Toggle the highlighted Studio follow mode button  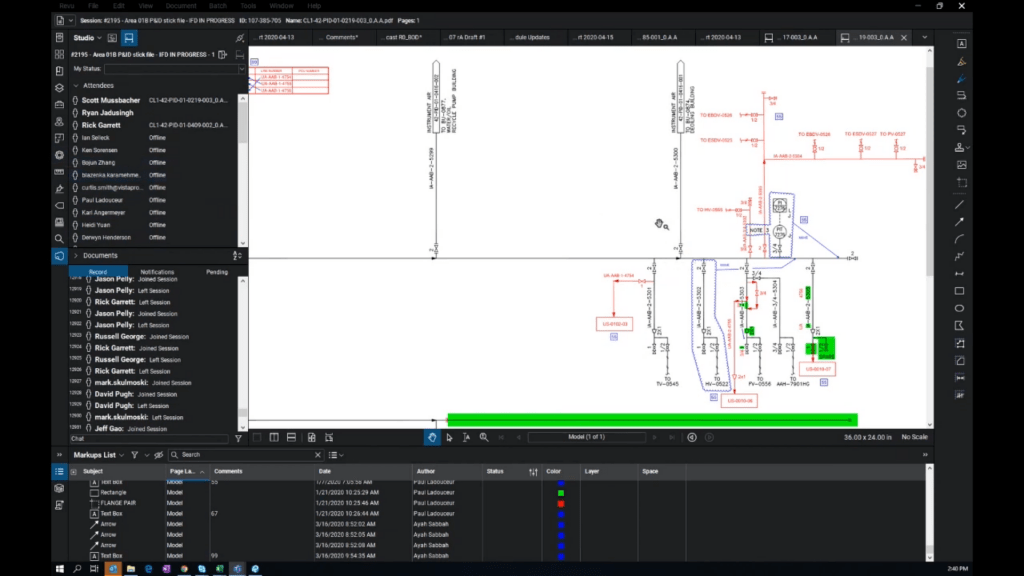pyautogui.click(x=128, y=38)
